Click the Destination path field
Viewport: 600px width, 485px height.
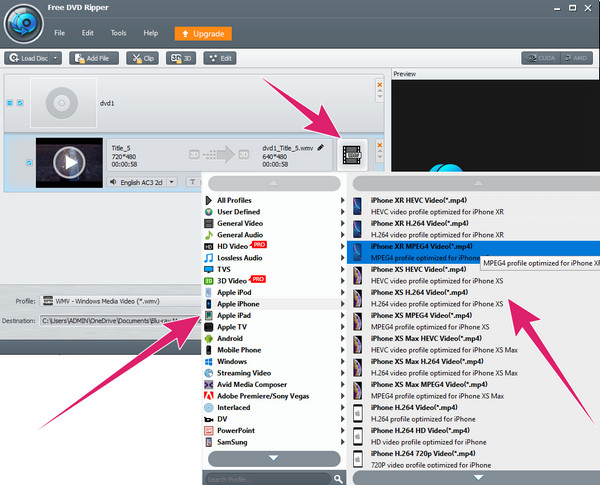tap(120, 320)
